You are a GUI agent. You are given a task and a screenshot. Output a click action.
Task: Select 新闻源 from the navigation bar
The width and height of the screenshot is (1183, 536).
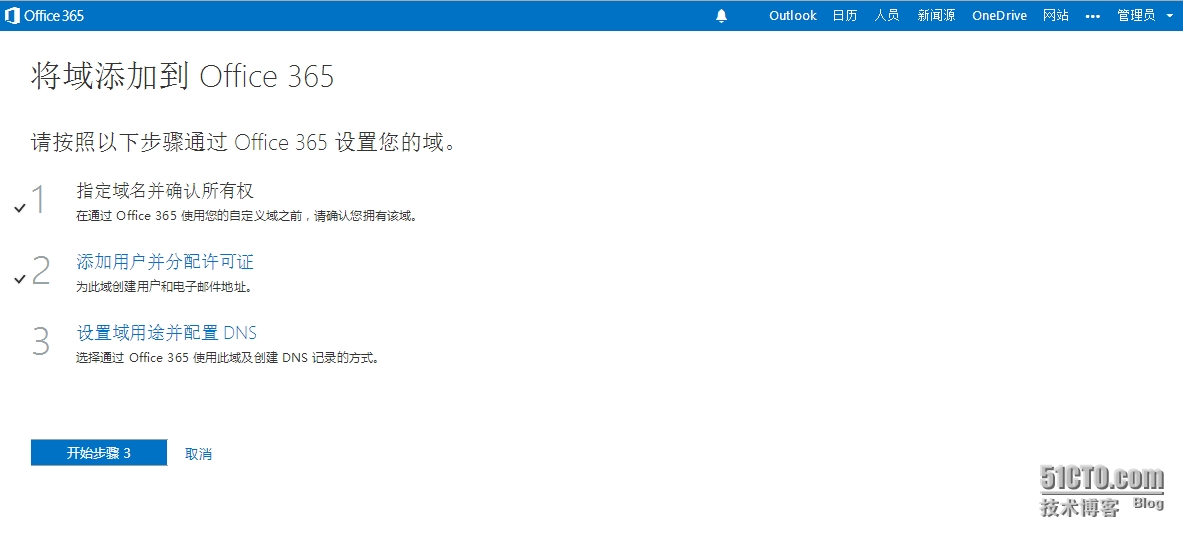[936, 16]
